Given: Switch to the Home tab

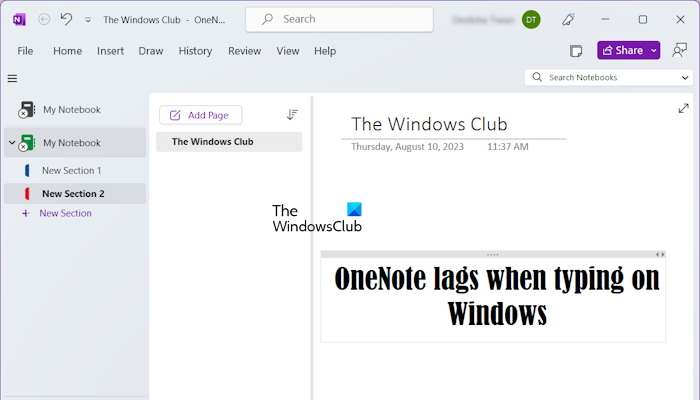Looking at the screenshot, I should (x=67, y=51).
